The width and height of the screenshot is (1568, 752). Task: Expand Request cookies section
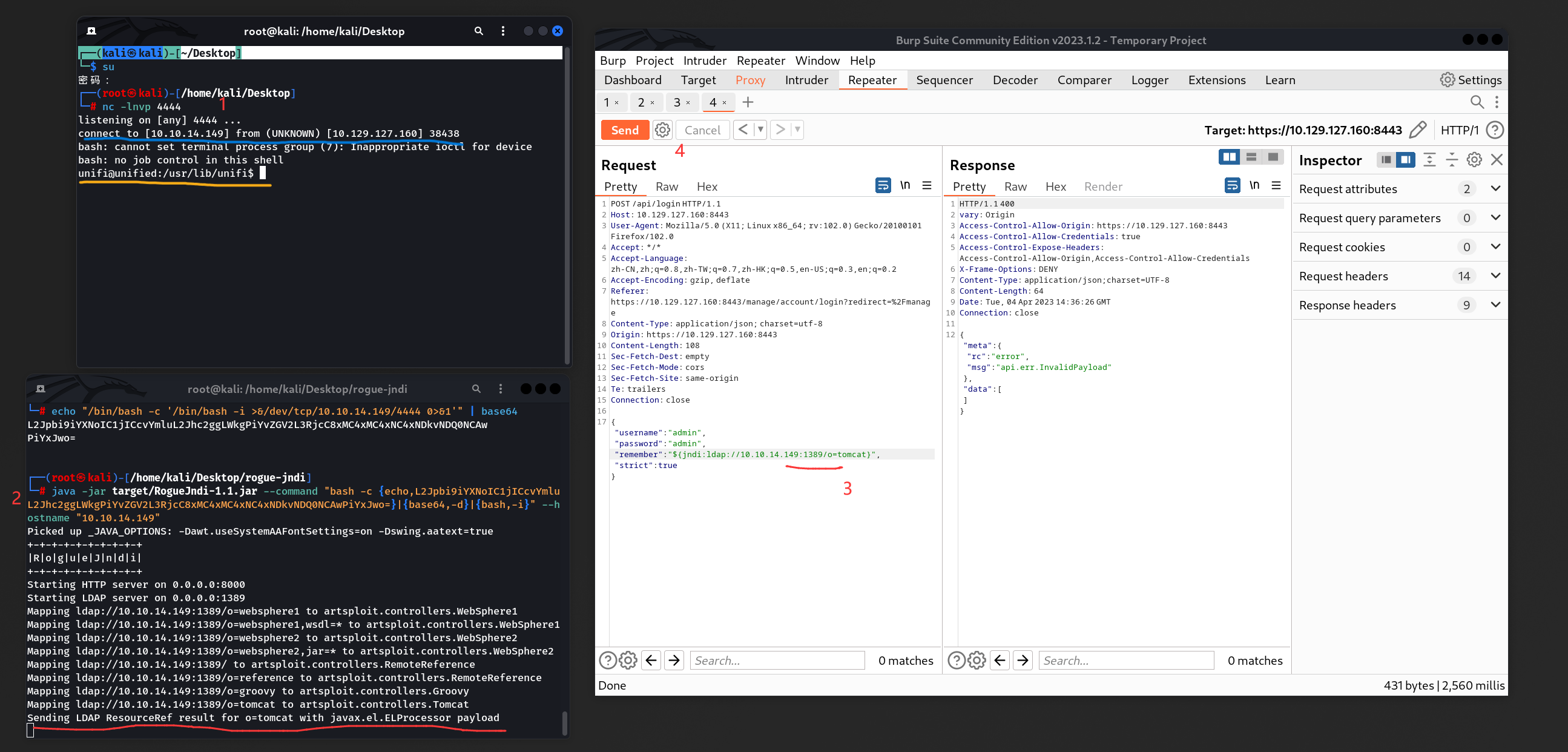click(x=1399, y=246)
